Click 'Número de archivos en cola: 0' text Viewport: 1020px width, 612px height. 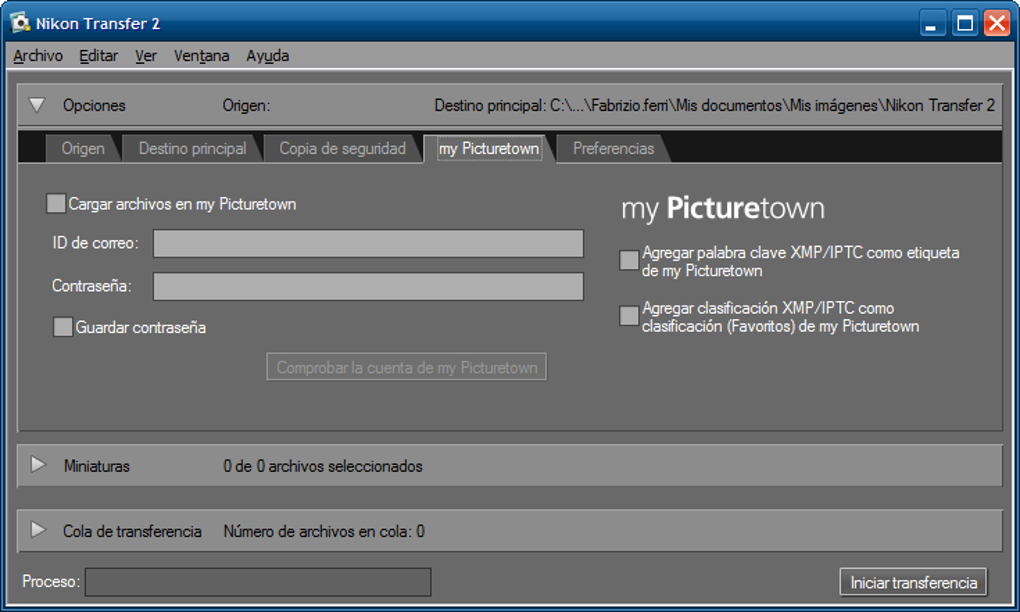pos(324,531)
